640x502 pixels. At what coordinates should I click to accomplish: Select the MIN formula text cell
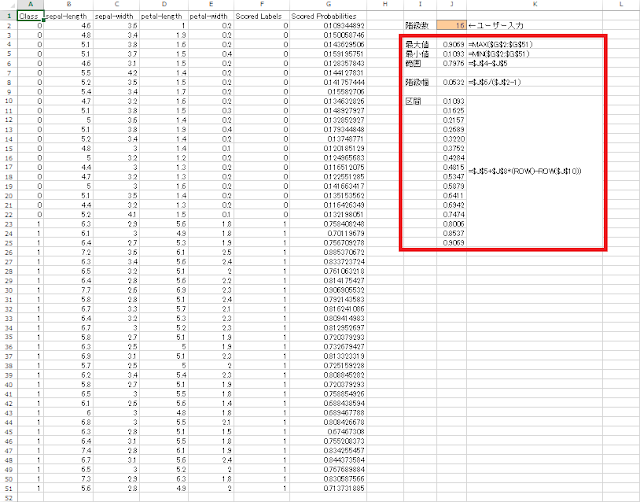507,54
